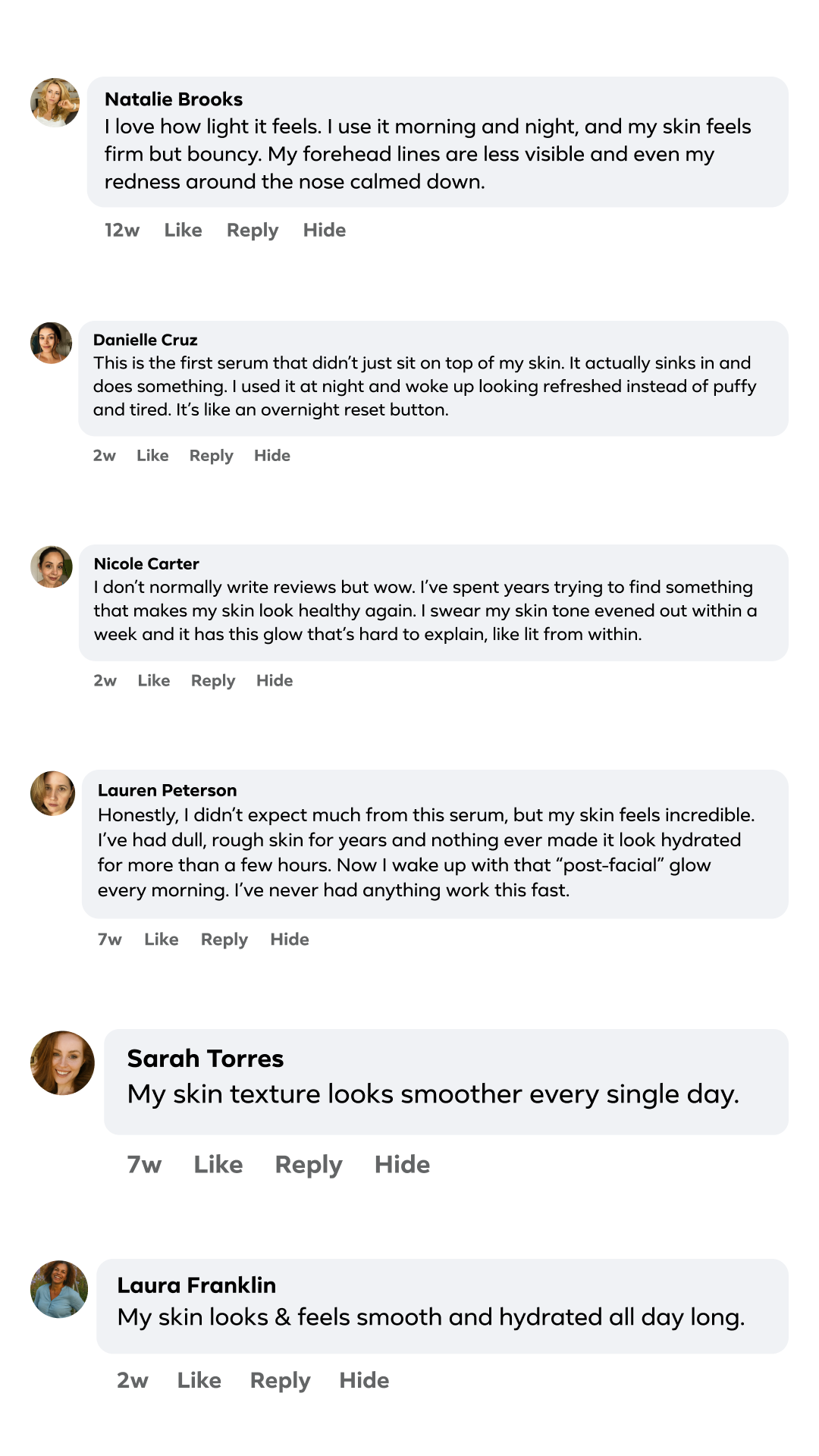Open Danielle Cruz's avatar photo
Viewport: 819px width, 1456px height.
51,343
